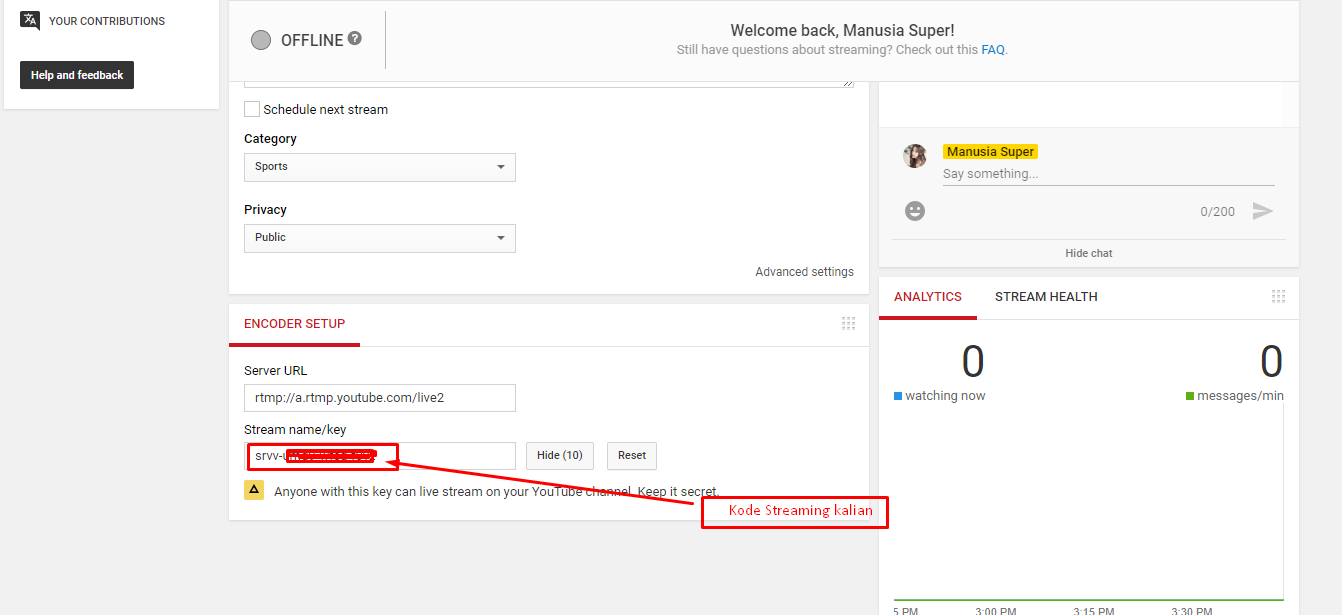Open the Category dropdown showing Sports
Viewport: 1342px width, 615px height.
[x=380, y=167]
